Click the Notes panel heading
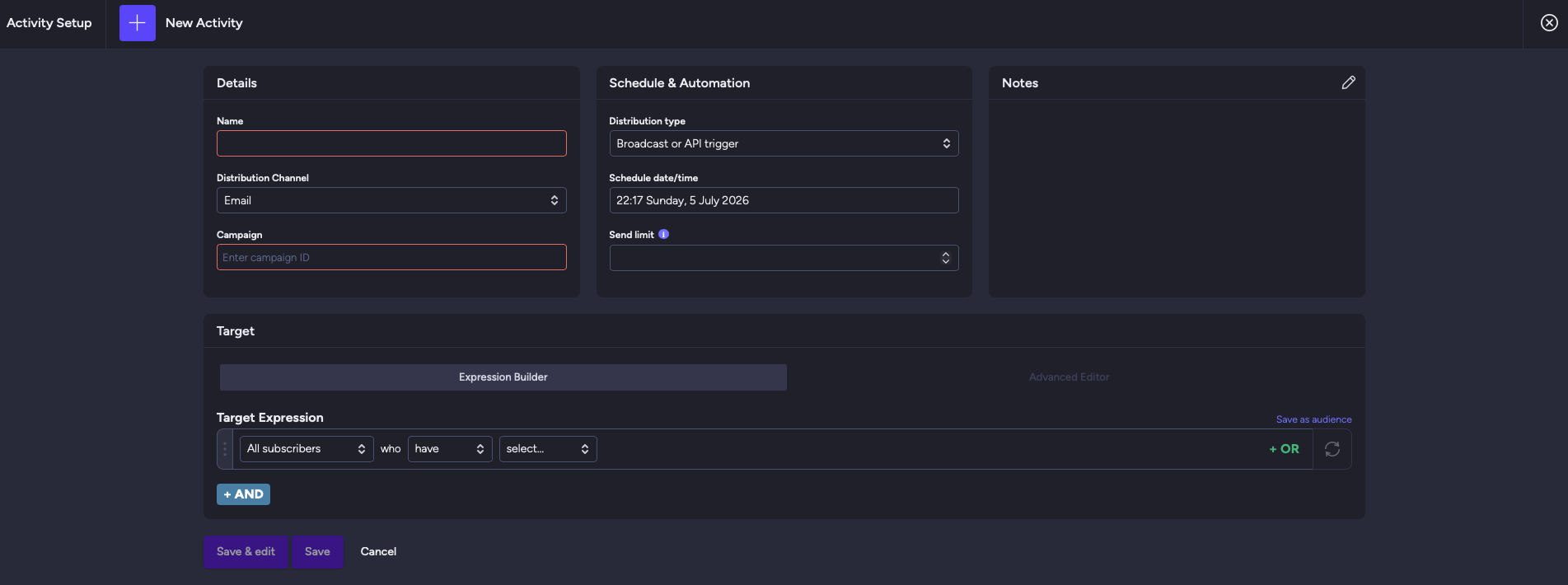The height and width of the screenshot is (585, 1568). [x=1020, y=83]
